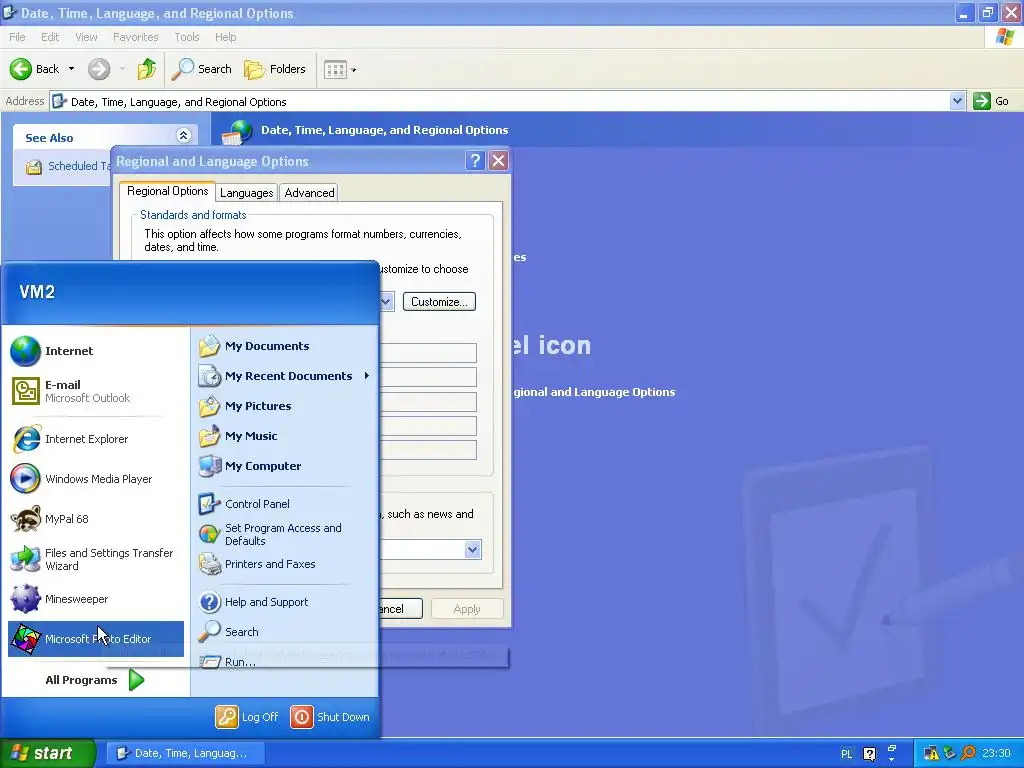The image size is (1024, 768).
Task: Open Internet from the Start menu
Action: click(x=96, y=351)
